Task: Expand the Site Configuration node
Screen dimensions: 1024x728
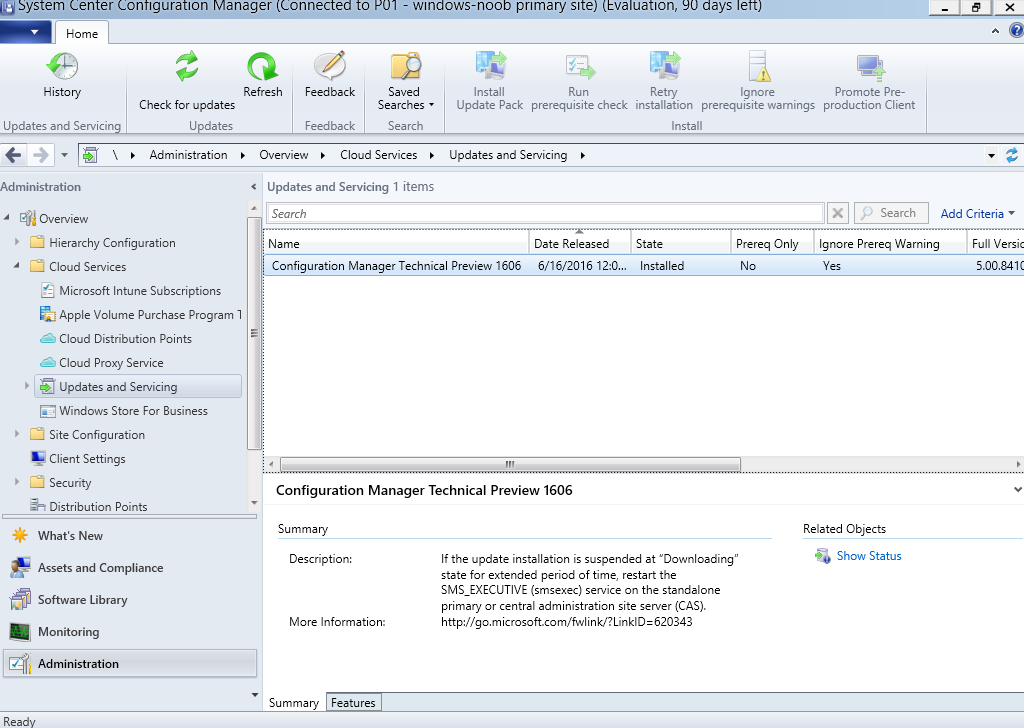Action: tap(17, 434)
